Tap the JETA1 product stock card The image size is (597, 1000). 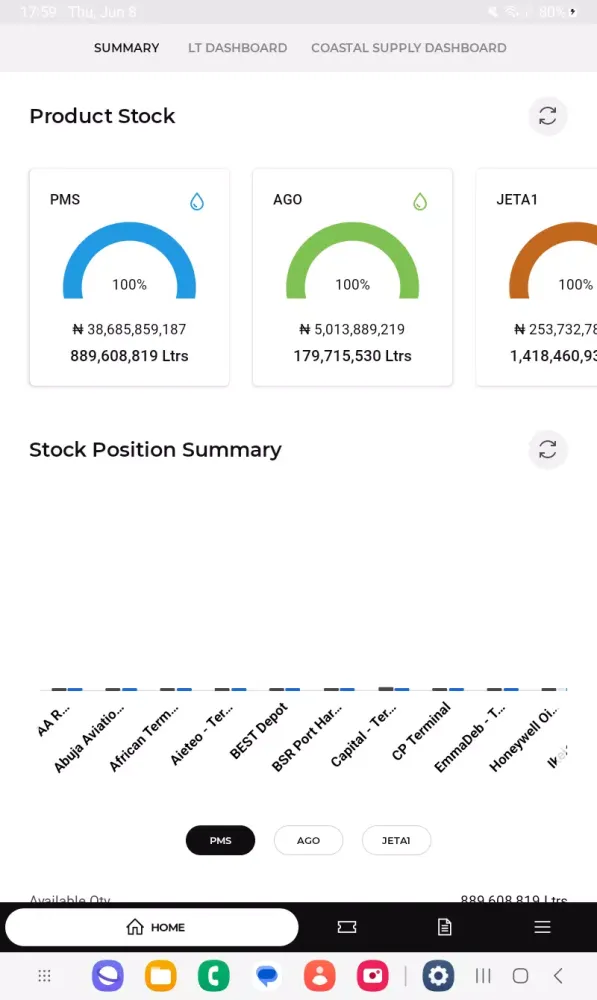point(536,277)
